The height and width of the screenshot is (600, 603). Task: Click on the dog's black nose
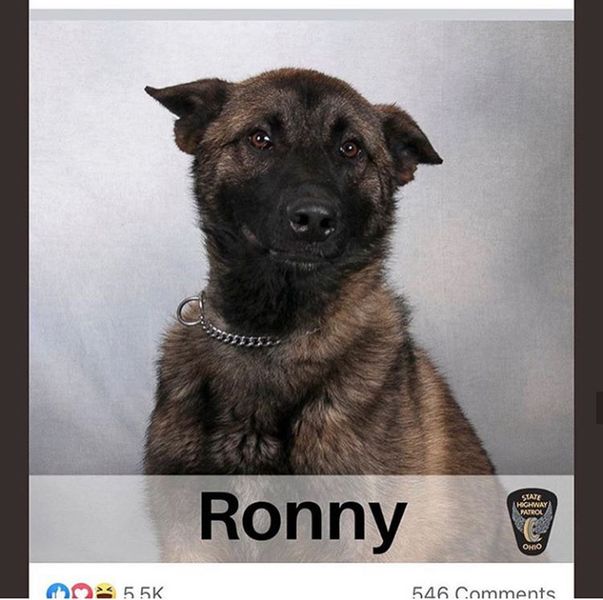(x=311, y=222)
